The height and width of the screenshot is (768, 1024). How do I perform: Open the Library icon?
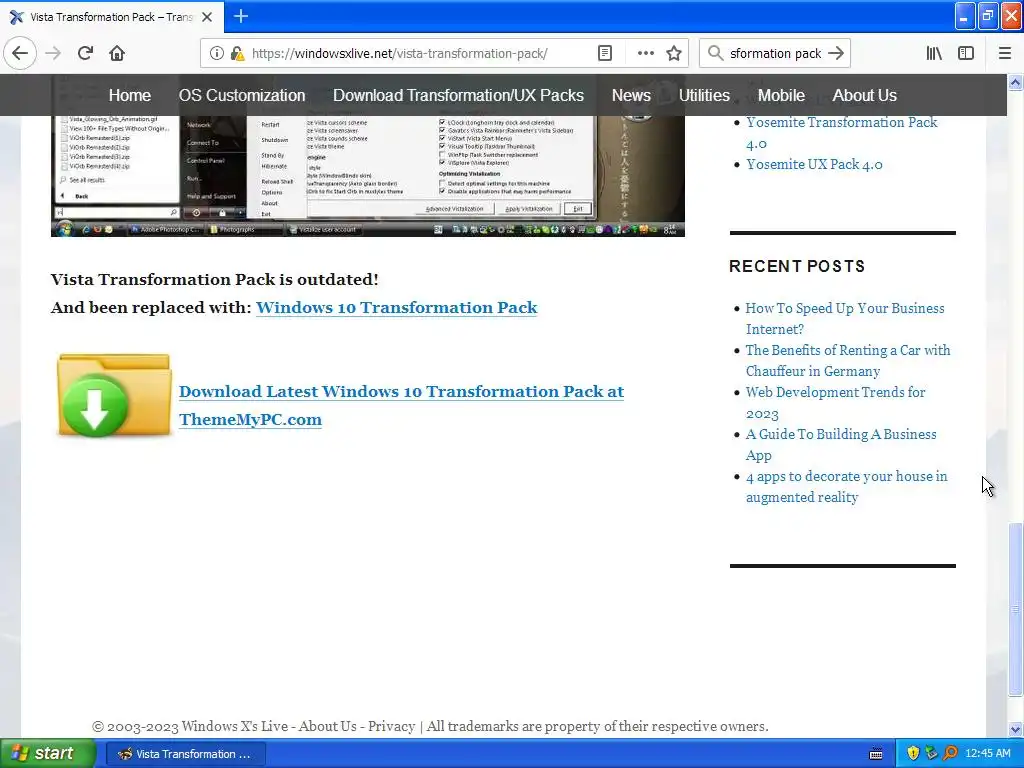[x=934, y=53]
